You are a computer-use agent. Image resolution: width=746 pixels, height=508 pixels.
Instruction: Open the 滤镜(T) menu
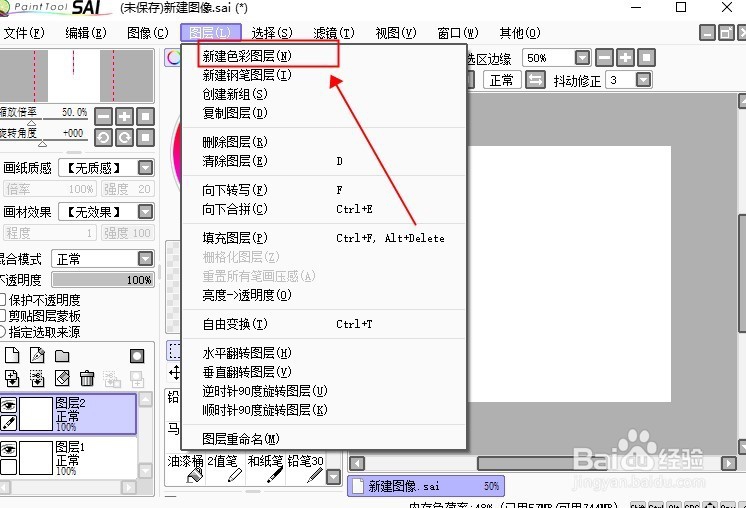point(334,33)
